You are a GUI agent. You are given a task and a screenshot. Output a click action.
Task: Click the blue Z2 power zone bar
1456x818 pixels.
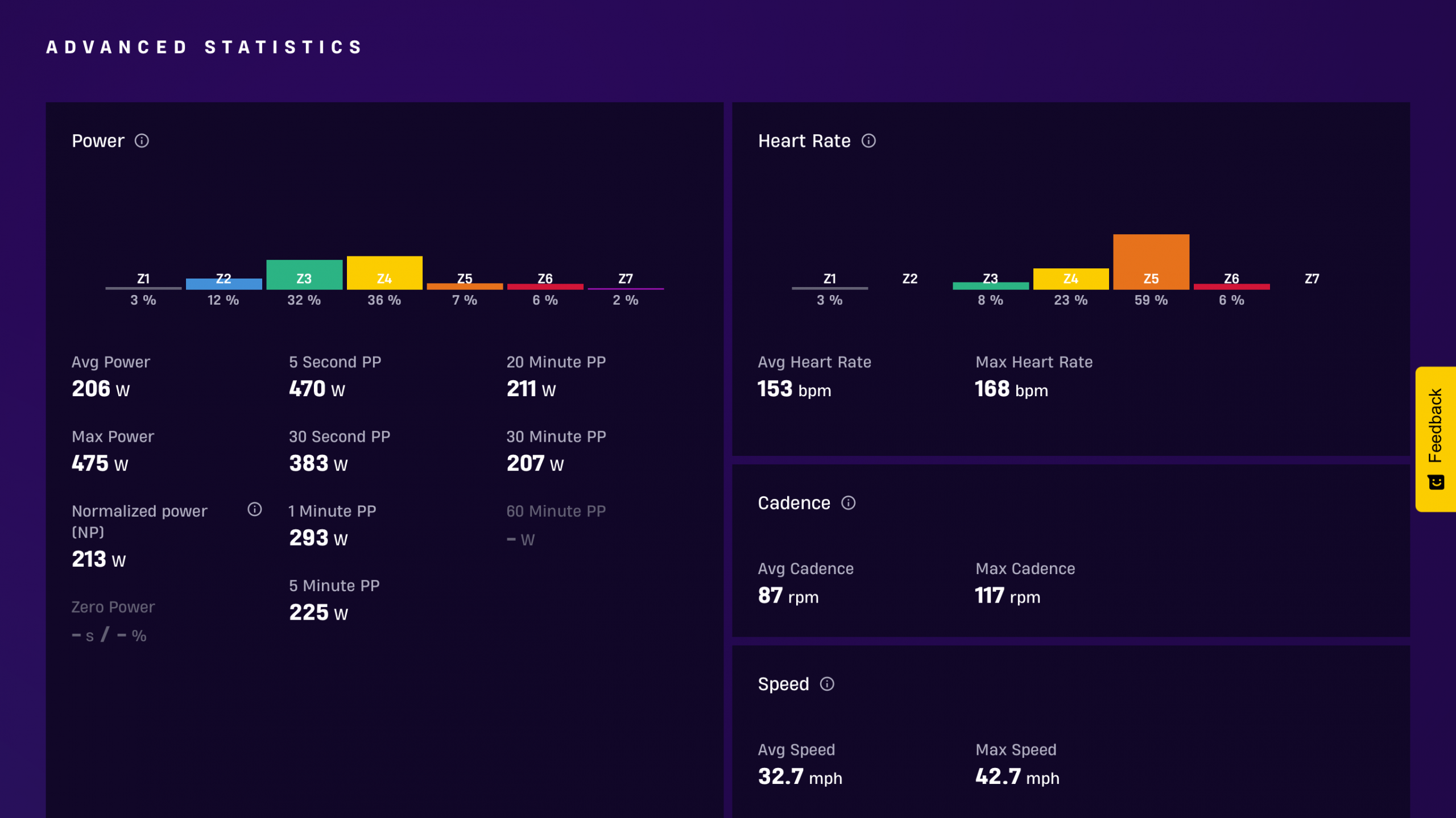[224, 284]
